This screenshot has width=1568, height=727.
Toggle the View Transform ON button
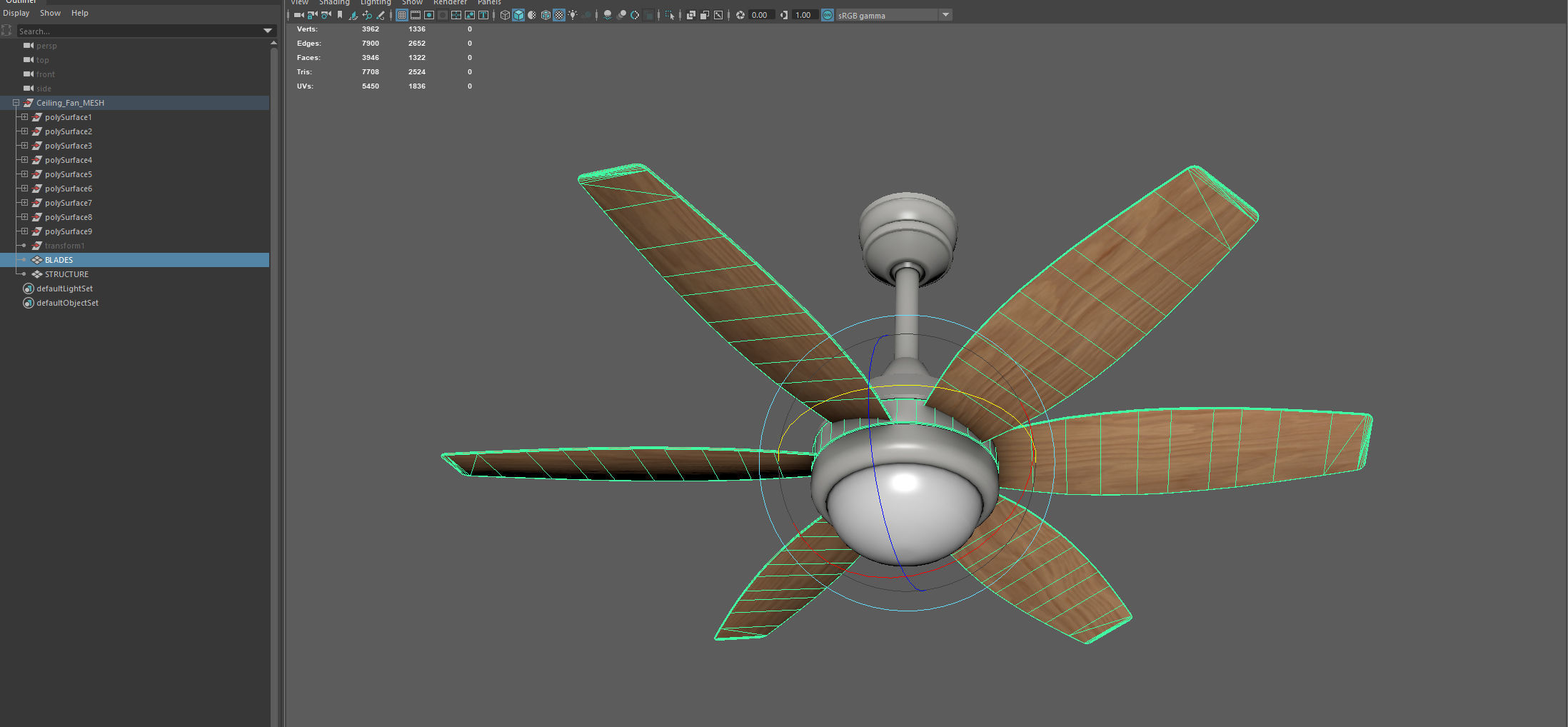click(827, 15)
